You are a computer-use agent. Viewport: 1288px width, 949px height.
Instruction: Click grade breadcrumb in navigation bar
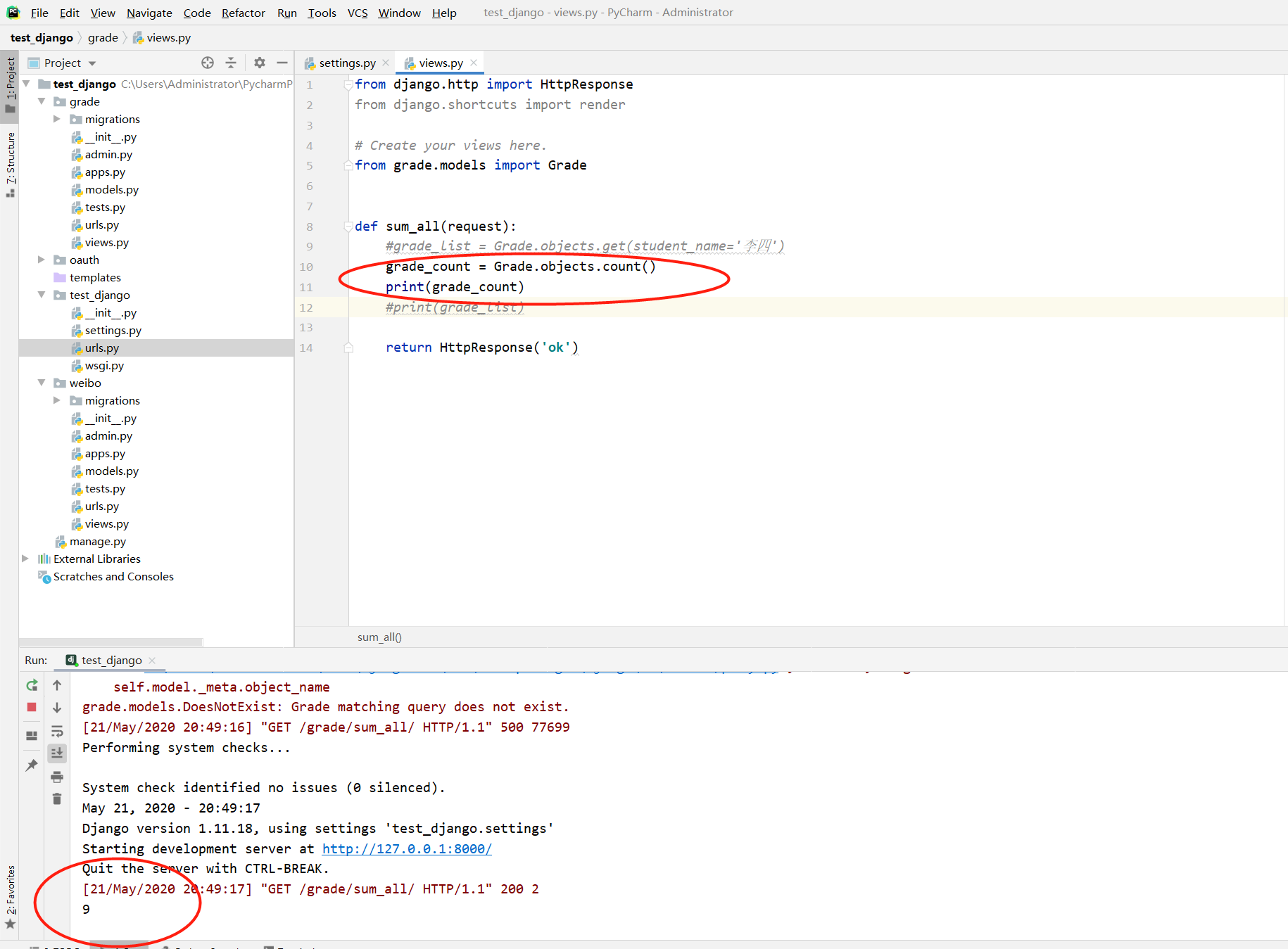pyautogui.click(x=103, y=37)
